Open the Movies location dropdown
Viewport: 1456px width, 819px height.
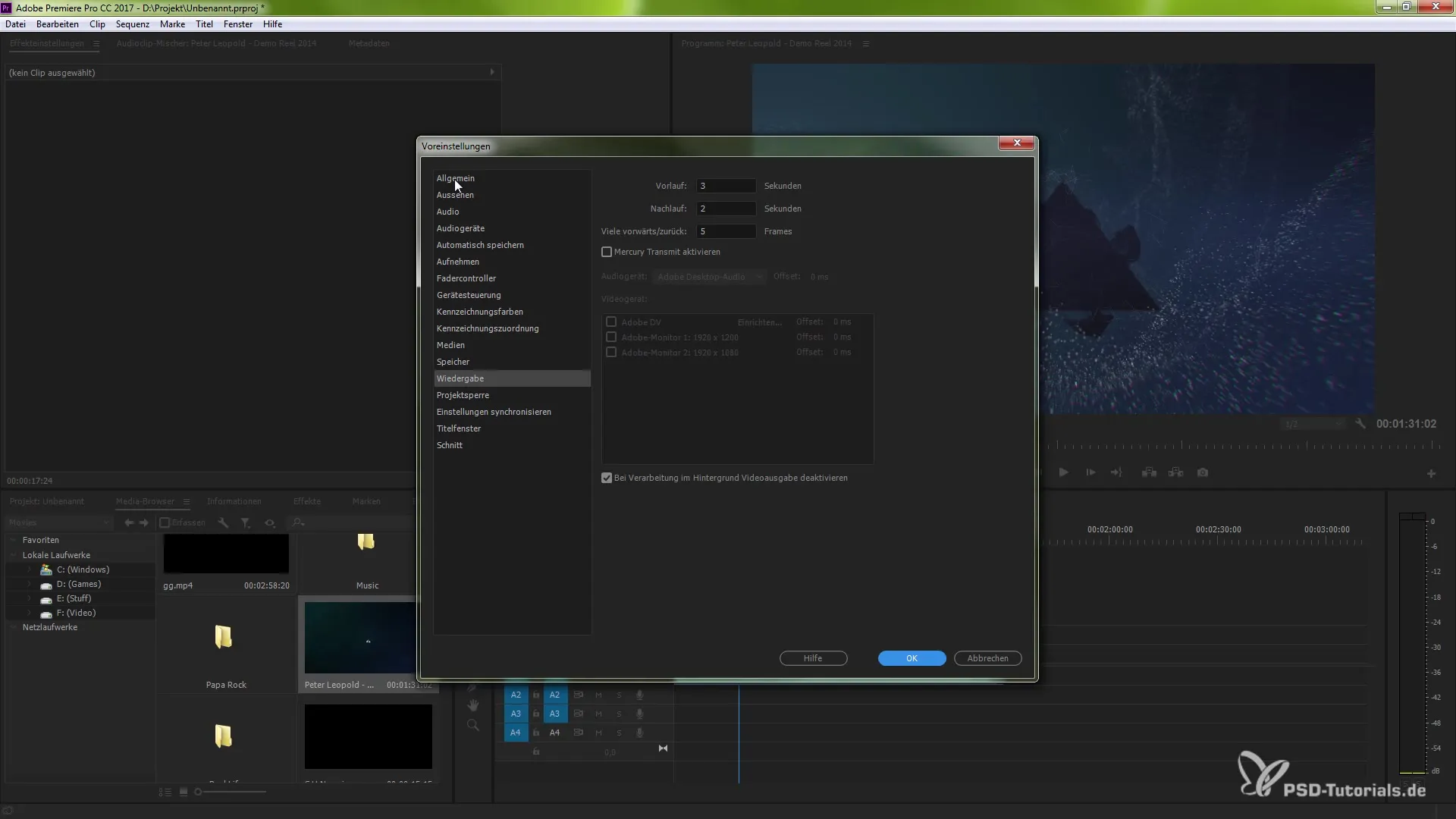tap(58, 522)
